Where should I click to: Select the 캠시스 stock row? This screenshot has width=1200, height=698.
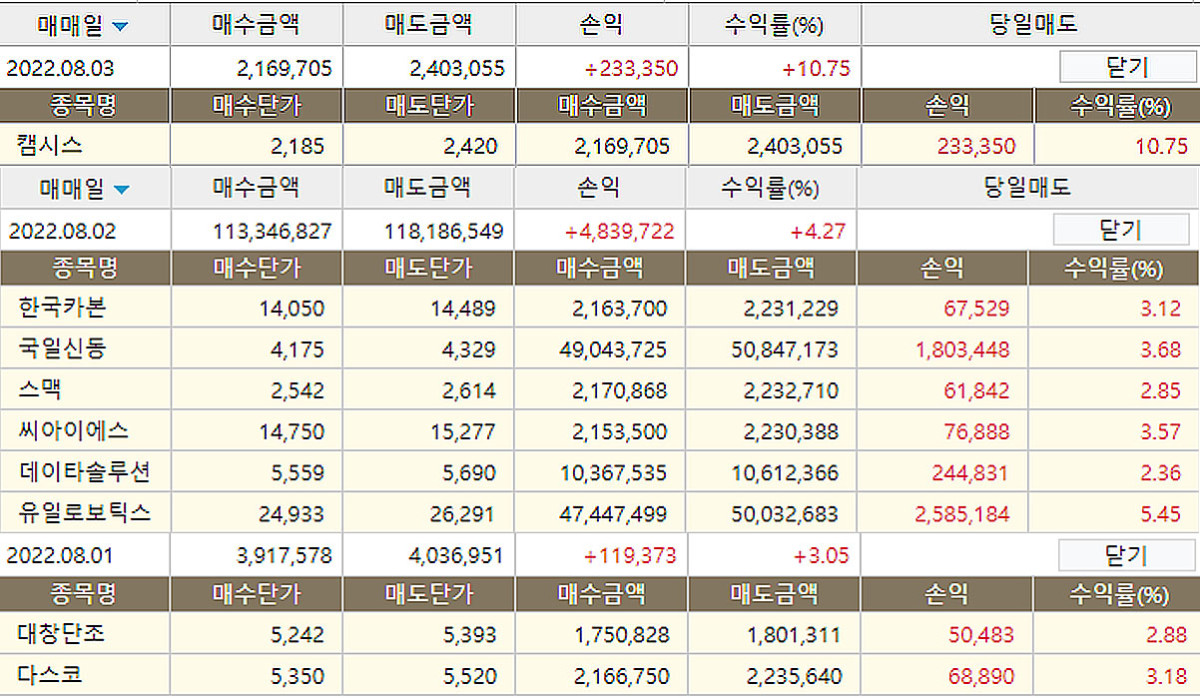coord(50,146)
